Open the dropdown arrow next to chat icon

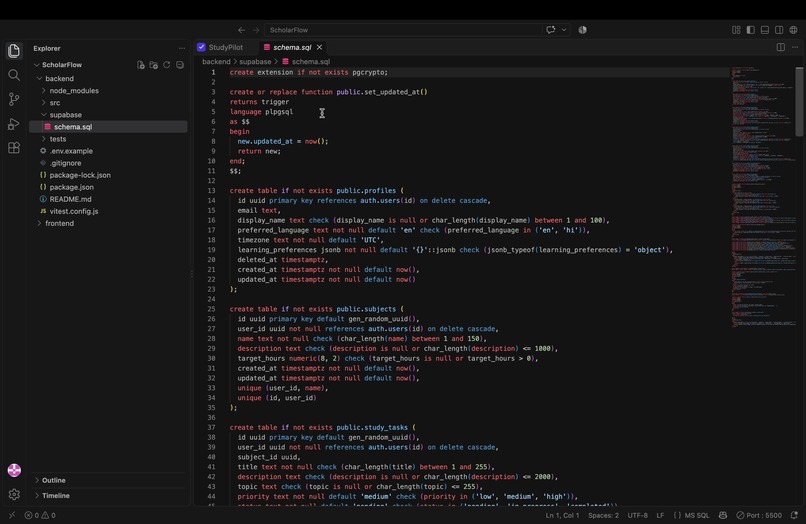[564, 30]
